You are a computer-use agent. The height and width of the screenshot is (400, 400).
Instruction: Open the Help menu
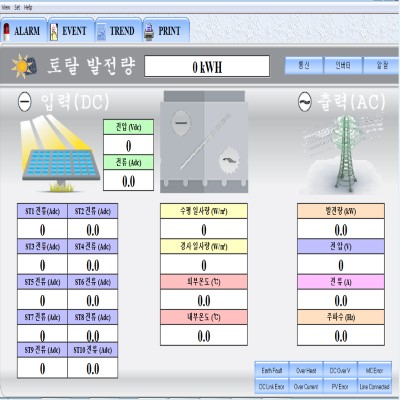click(28, 7)
